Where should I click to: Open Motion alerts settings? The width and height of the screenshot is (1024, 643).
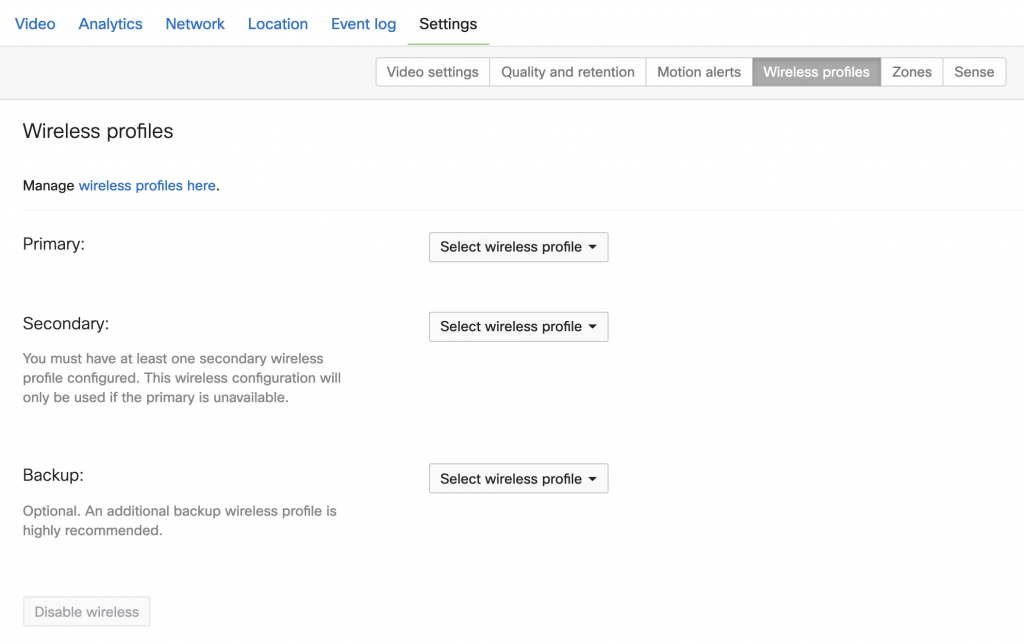698,72
